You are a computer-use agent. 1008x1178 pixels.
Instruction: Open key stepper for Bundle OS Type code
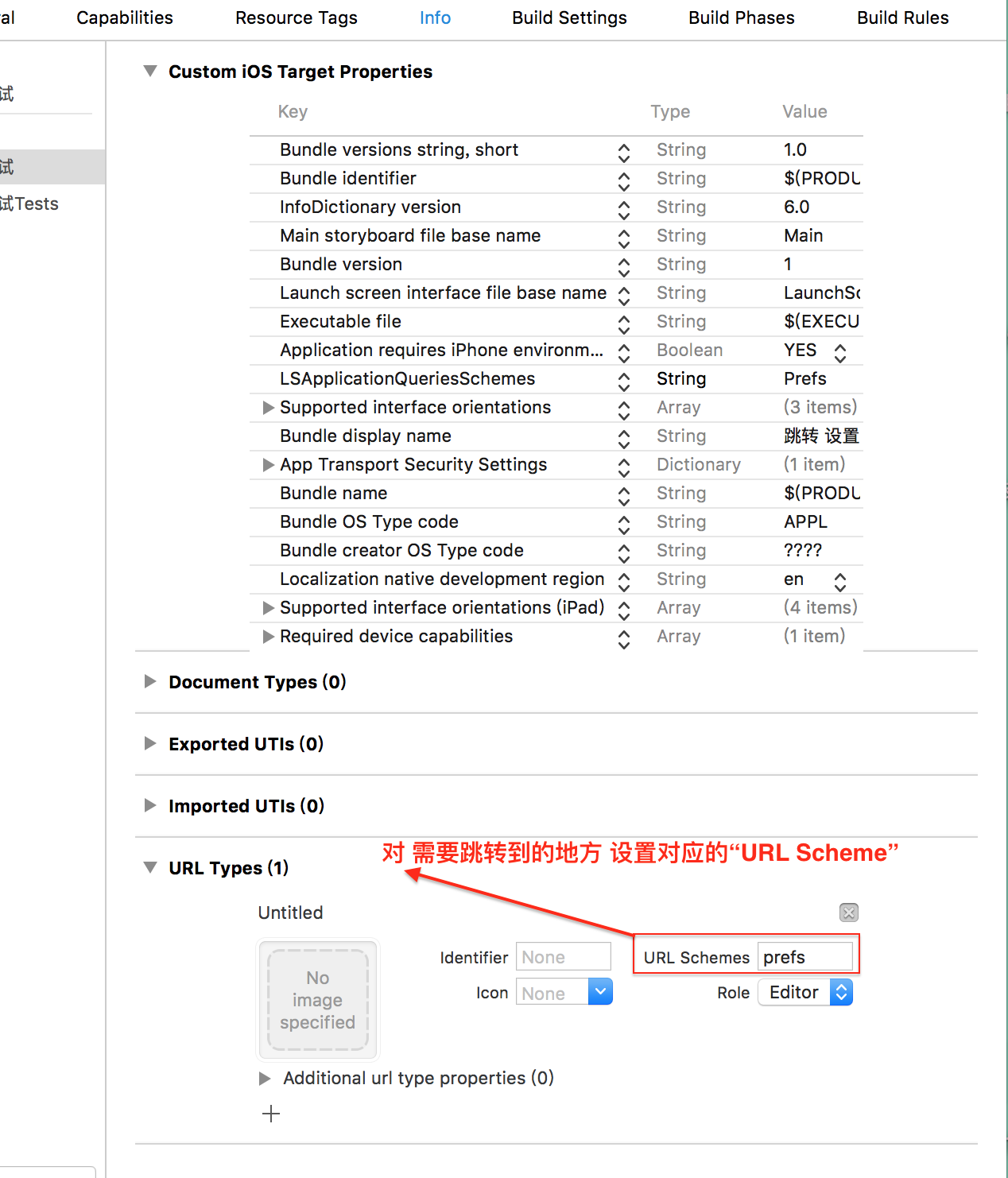click(x=624, y=525)
